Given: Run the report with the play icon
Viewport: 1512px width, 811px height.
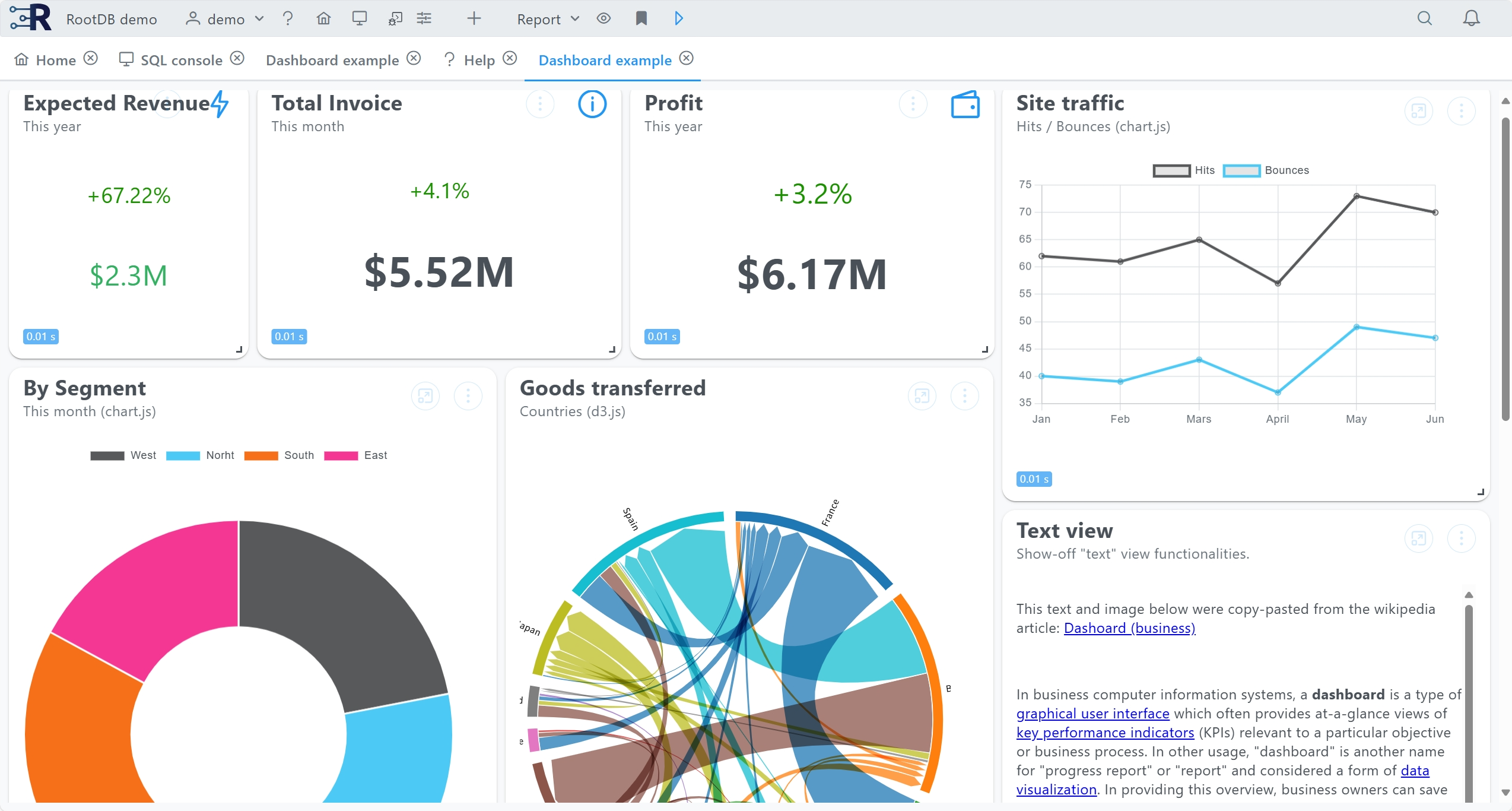Looking at the screenshot, I should point(679,18).
